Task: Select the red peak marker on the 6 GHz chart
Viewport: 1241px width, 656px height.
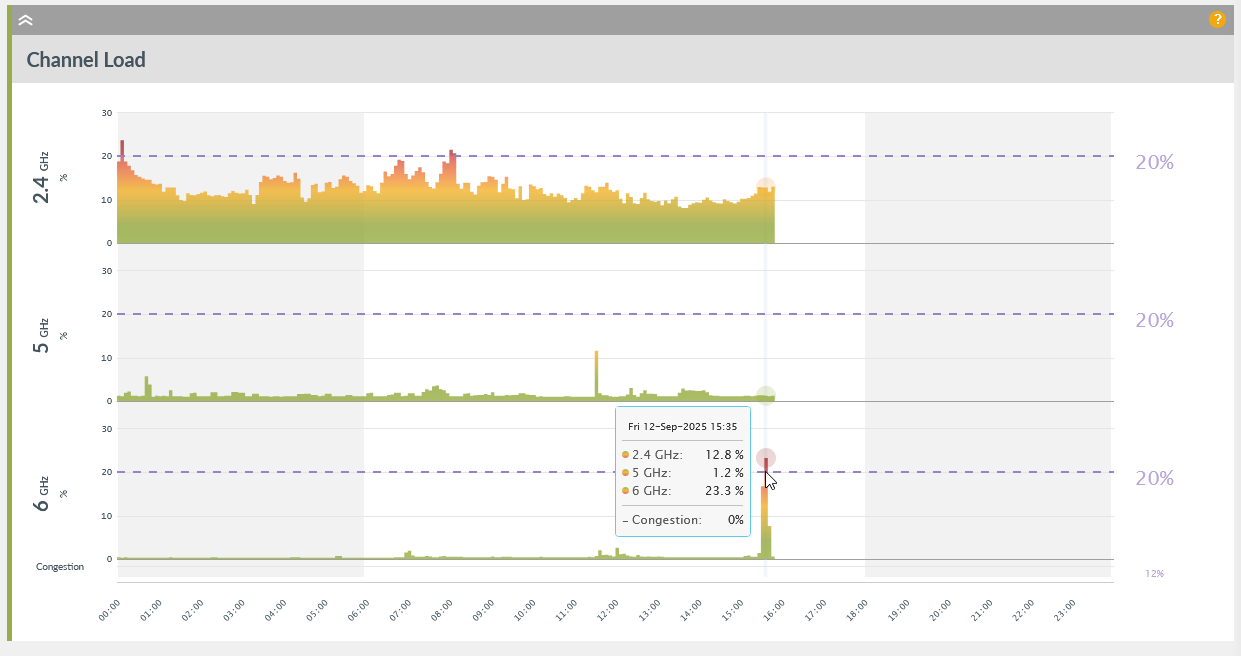Action: (765, 457)
